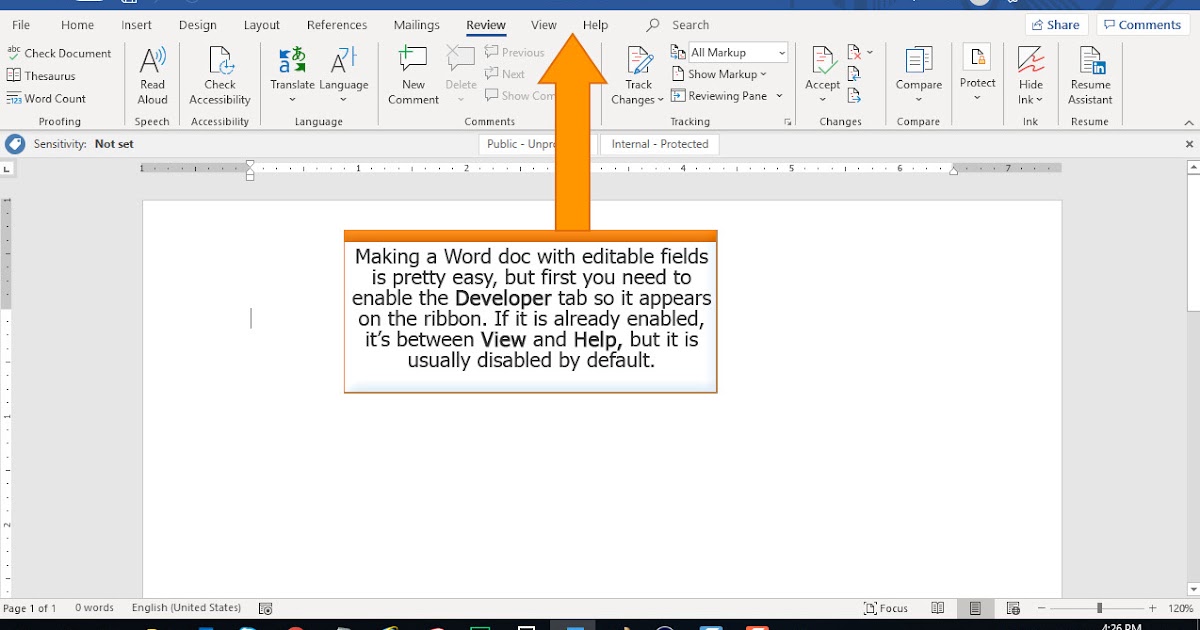Image resolution: width=1200 pixels, height=630 pixels.
Task: Switch to the Mailings tab
Action: pyautogui.click(x=416, y=25)
